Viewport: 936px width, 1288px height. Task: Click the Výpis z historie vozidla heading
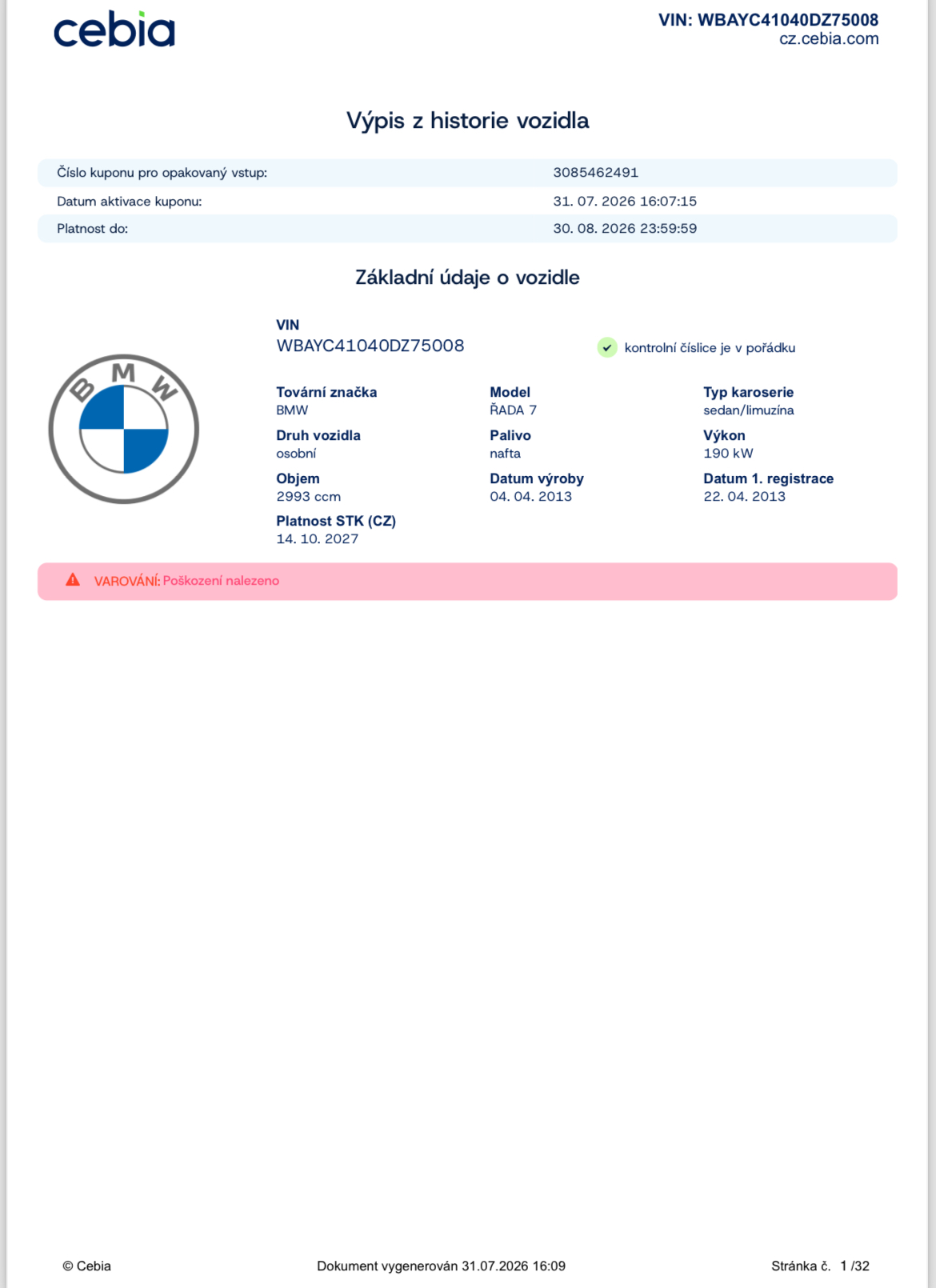pos(468,121)
